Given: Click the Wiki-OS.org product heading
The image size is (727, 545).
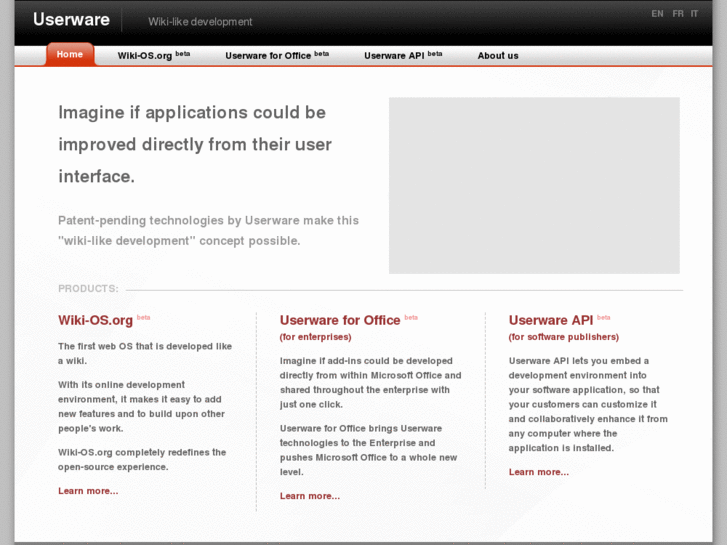Looking at the screenshot, I should pyautogui.click(x=96, y=321).
